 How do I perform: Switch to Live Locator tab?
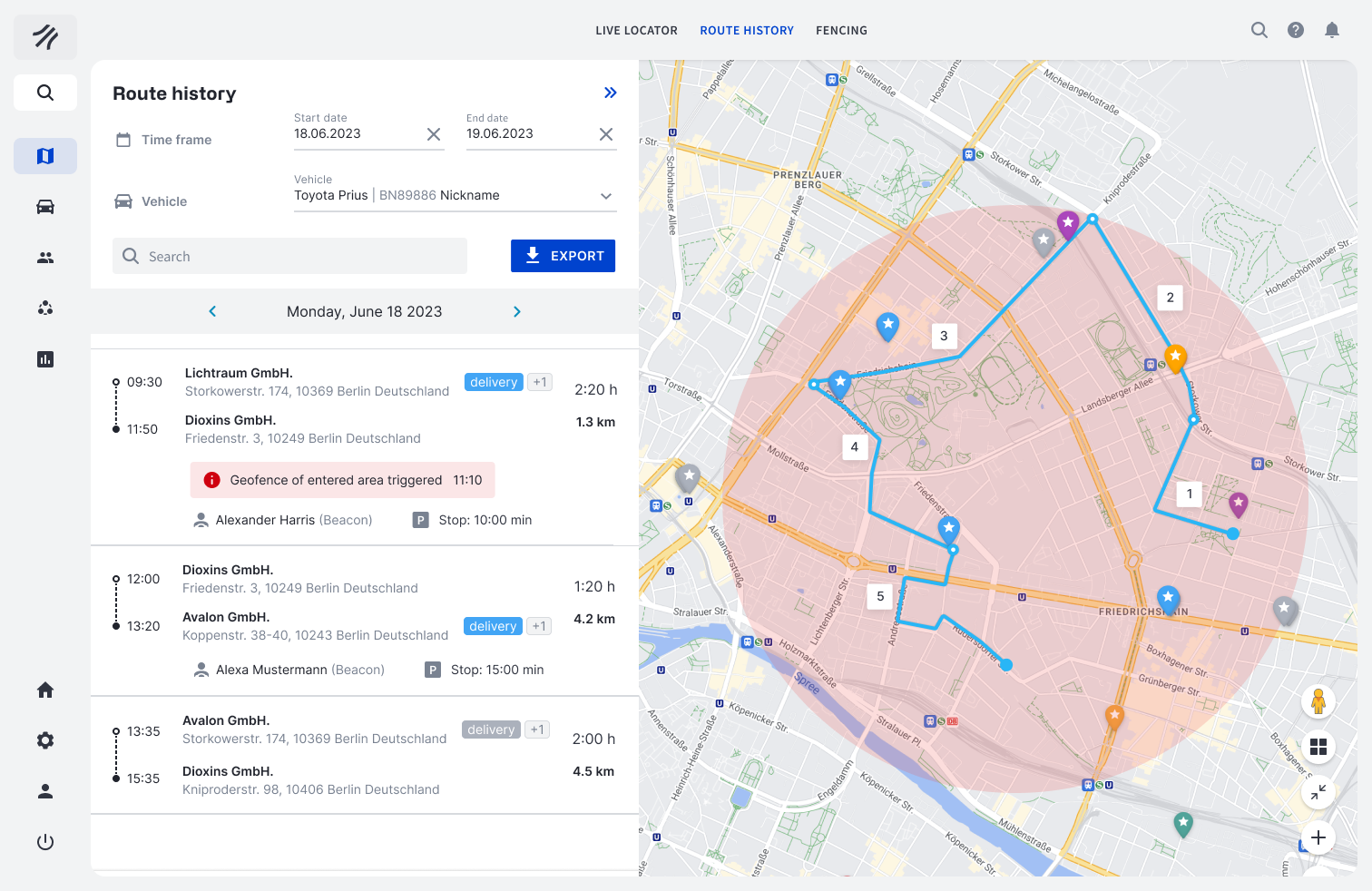pos(636,31)
